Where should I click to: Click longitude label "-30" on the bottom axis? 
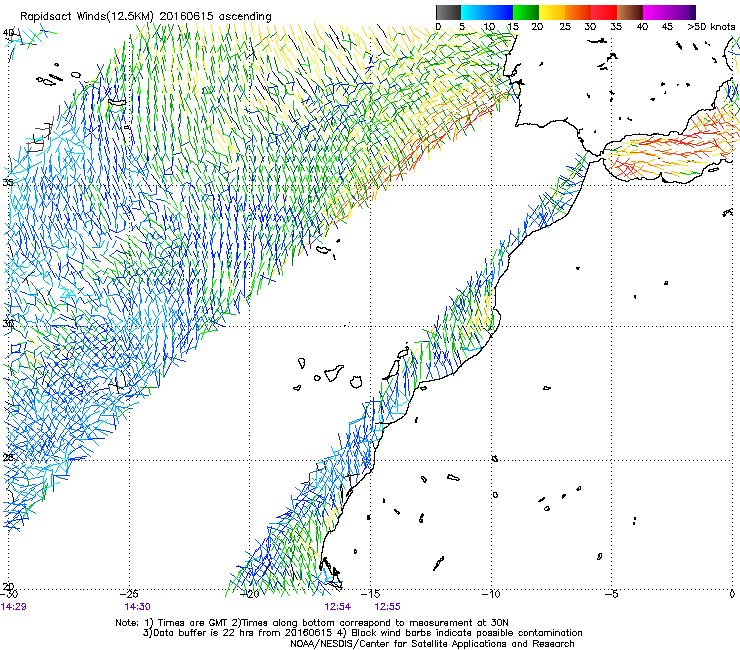[x=9, y=594]
